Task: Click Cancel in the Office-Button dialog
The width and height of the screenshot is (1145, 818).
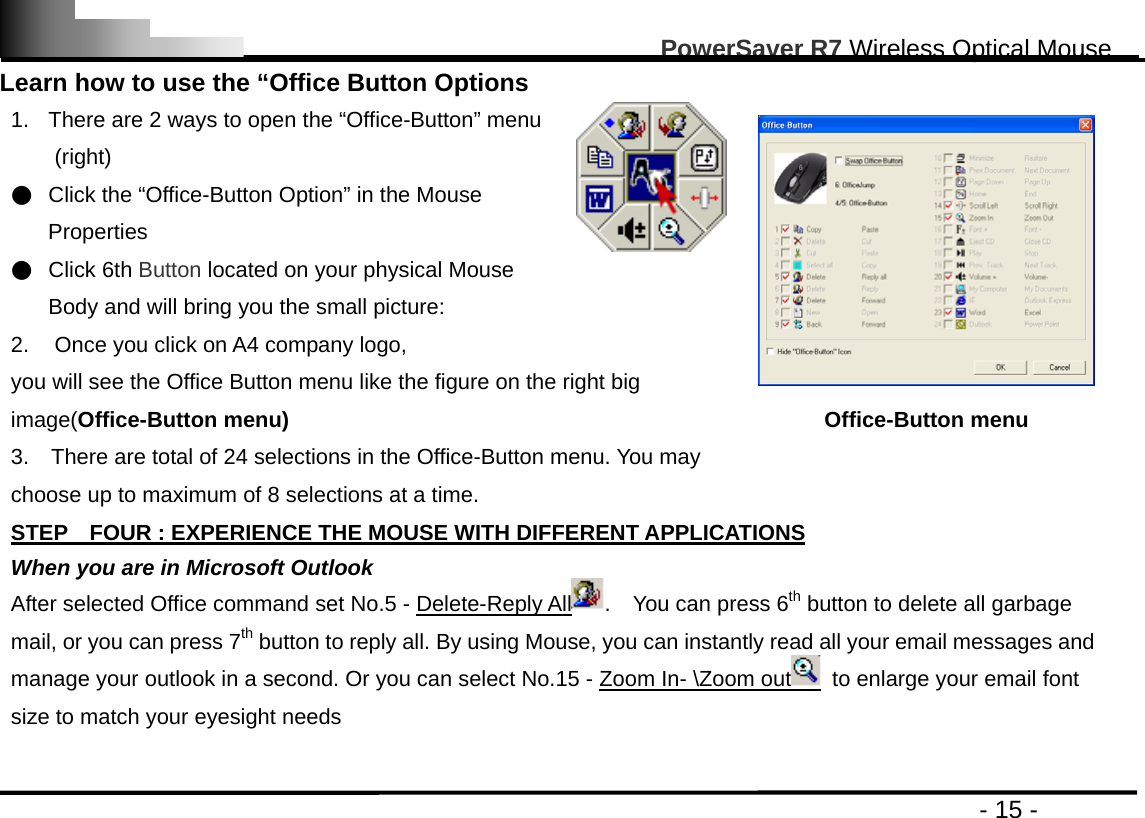Action: pyautogui.click(x=1060, y=367)
